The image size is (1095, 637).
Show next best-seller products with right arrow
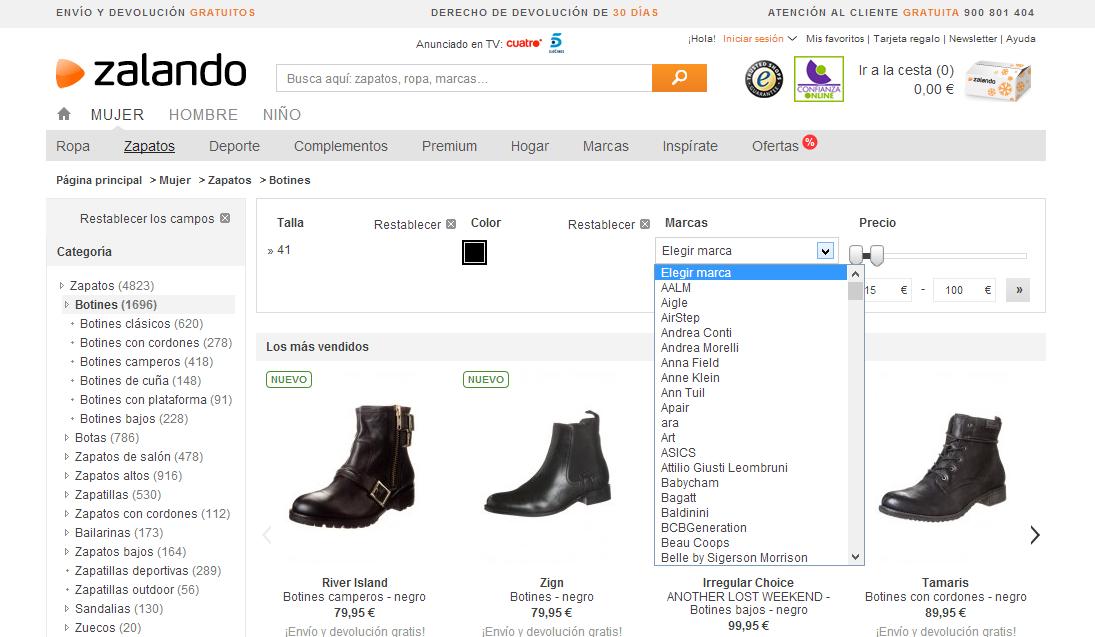[1035, 535]
